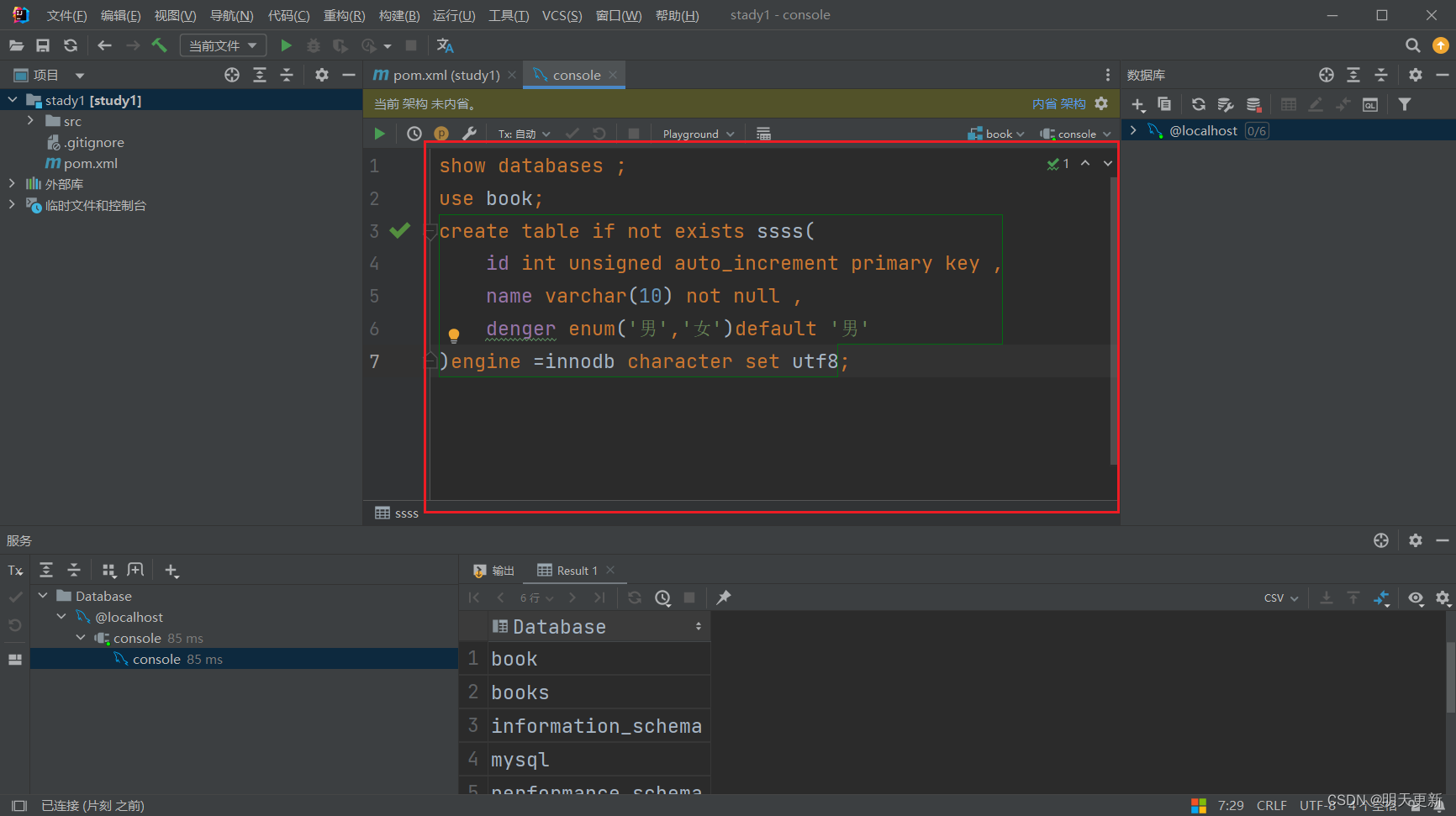1456x816 pixels.
Task: Select pom.xml in project tree
Action: pos(82,163)
